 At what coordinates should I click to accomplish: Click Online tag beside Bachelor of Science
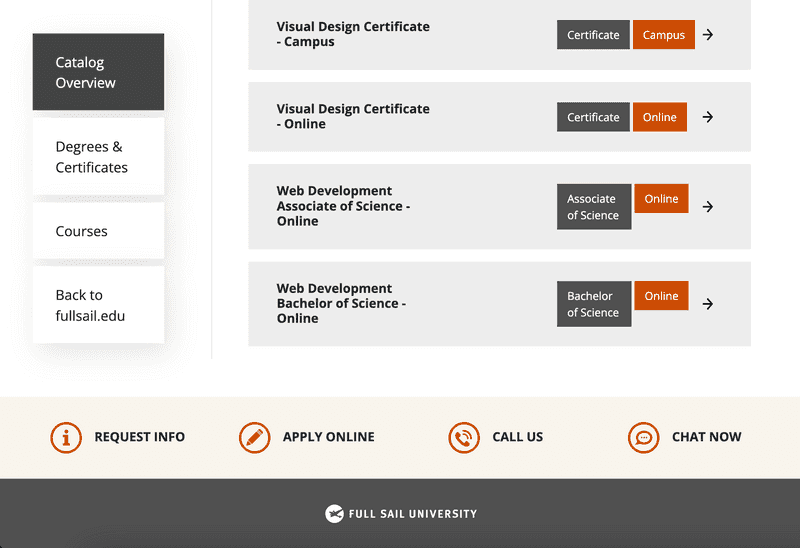[x=661, y=295]
